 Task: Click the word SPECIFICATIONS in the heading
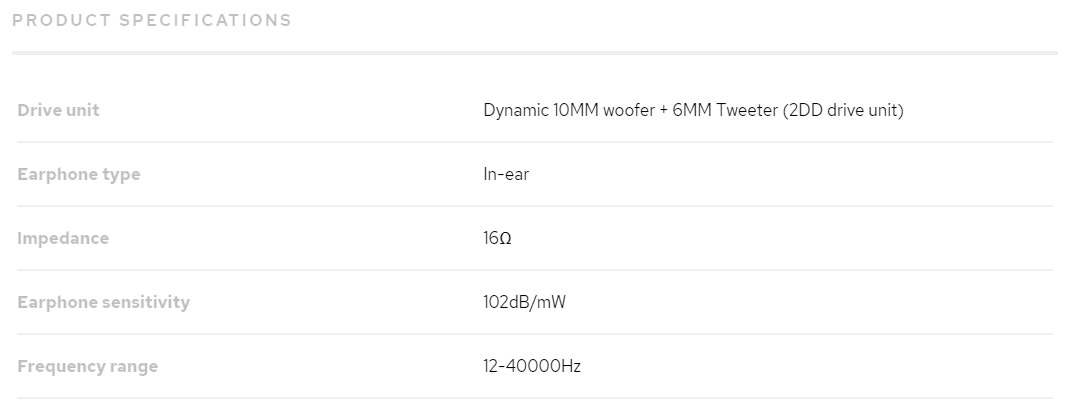coord(206,20)
